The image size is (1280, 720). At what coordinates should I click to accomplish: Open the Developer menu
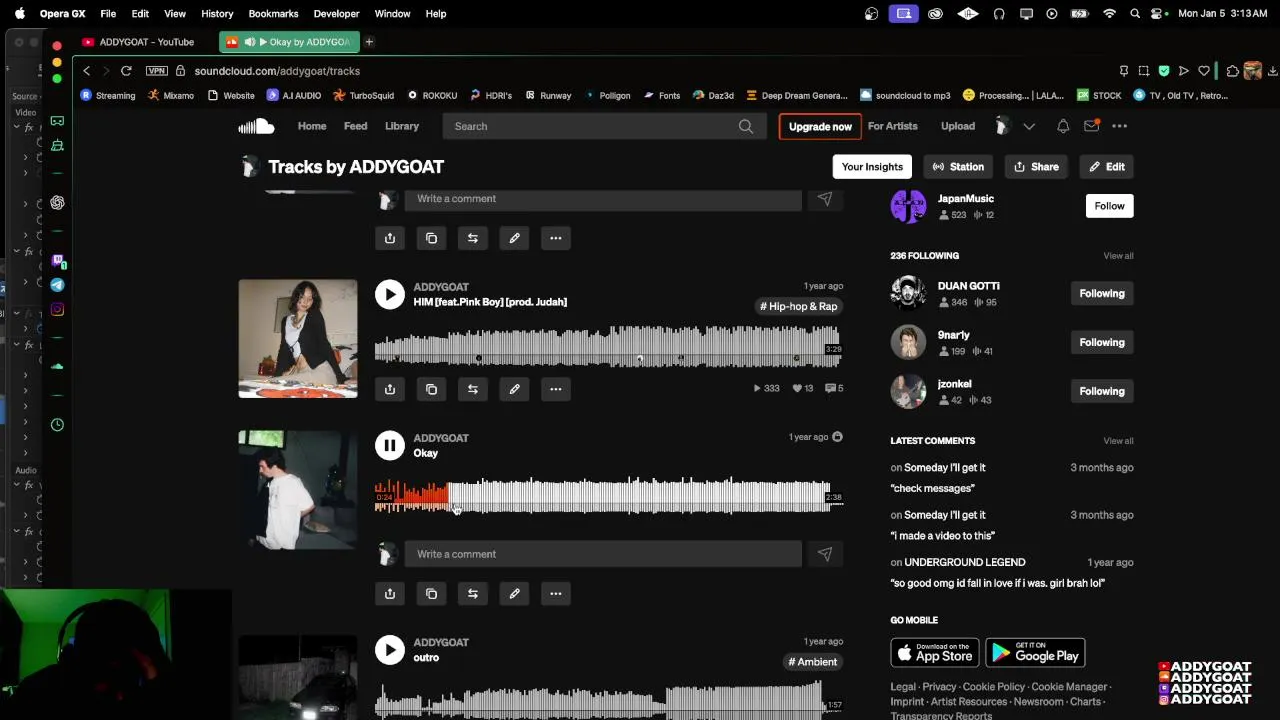(x=336, y=14)
